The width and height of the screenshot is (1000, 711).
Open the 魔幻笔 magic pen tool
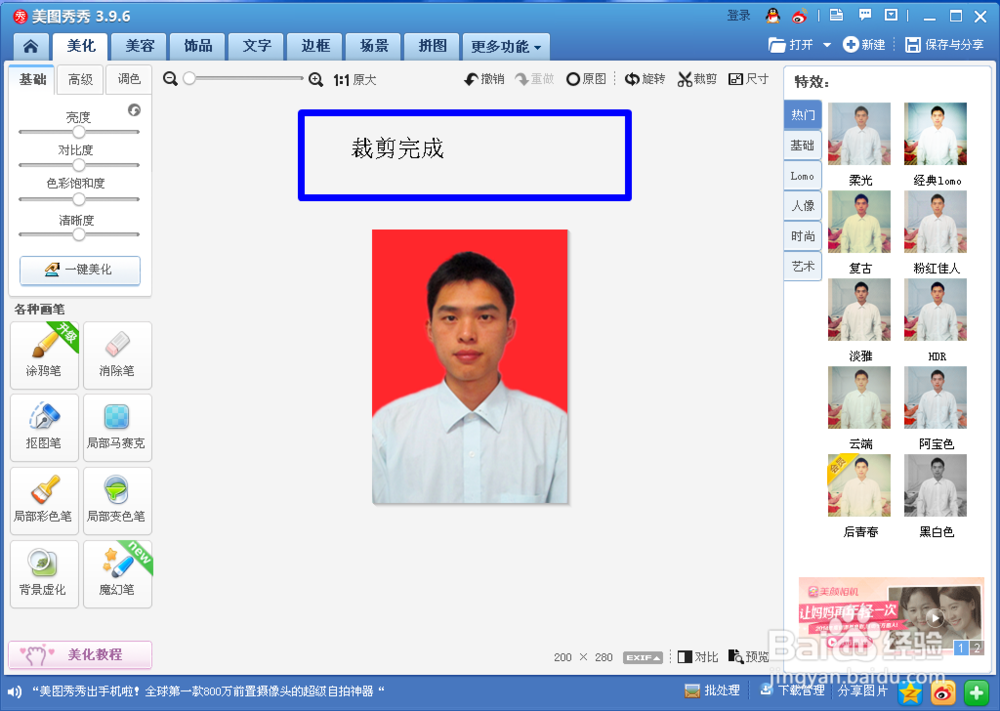[117, 574]
